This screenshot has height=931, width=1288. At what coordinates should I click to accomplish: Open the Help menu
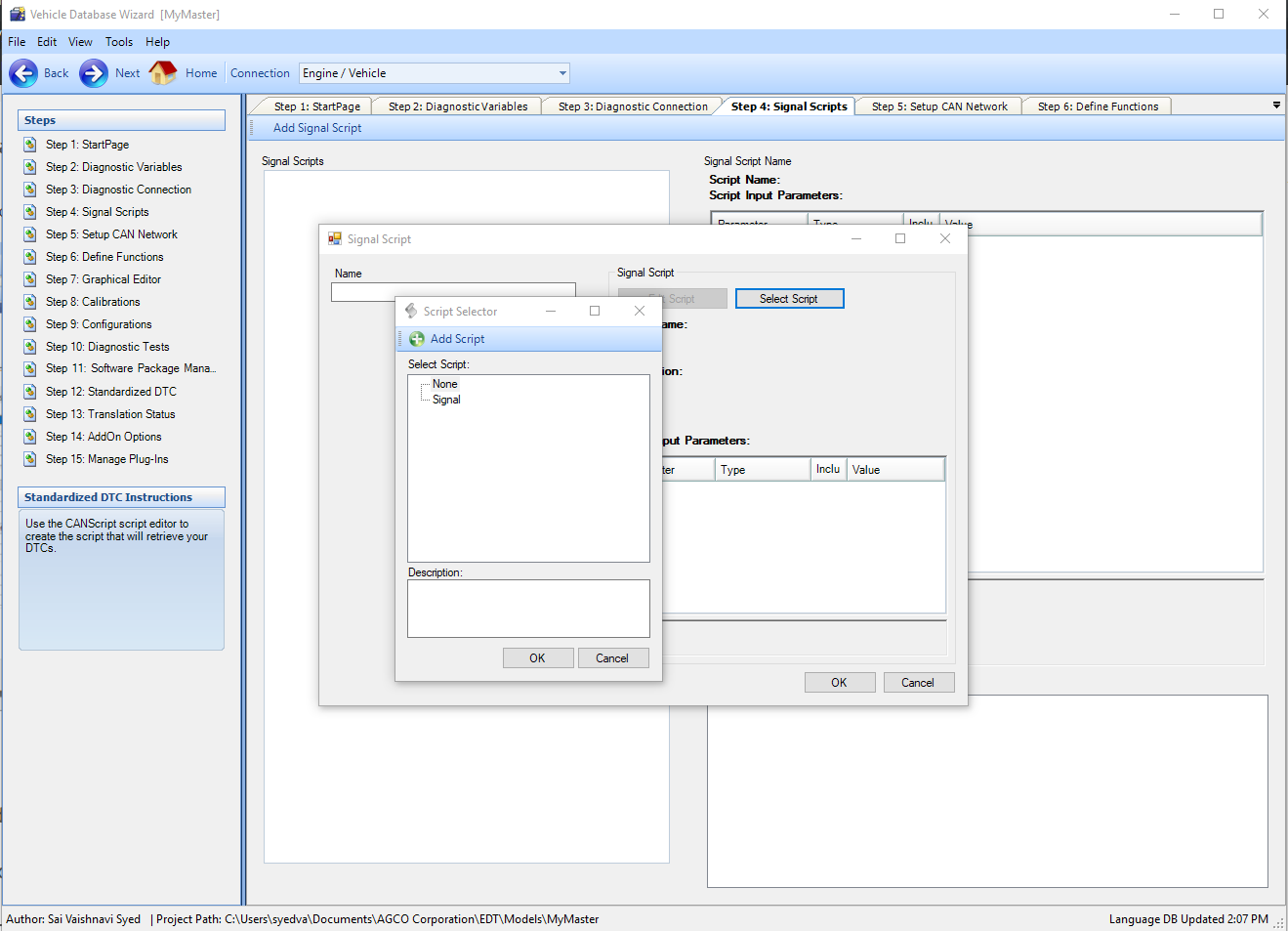click(x=158, y=42)
